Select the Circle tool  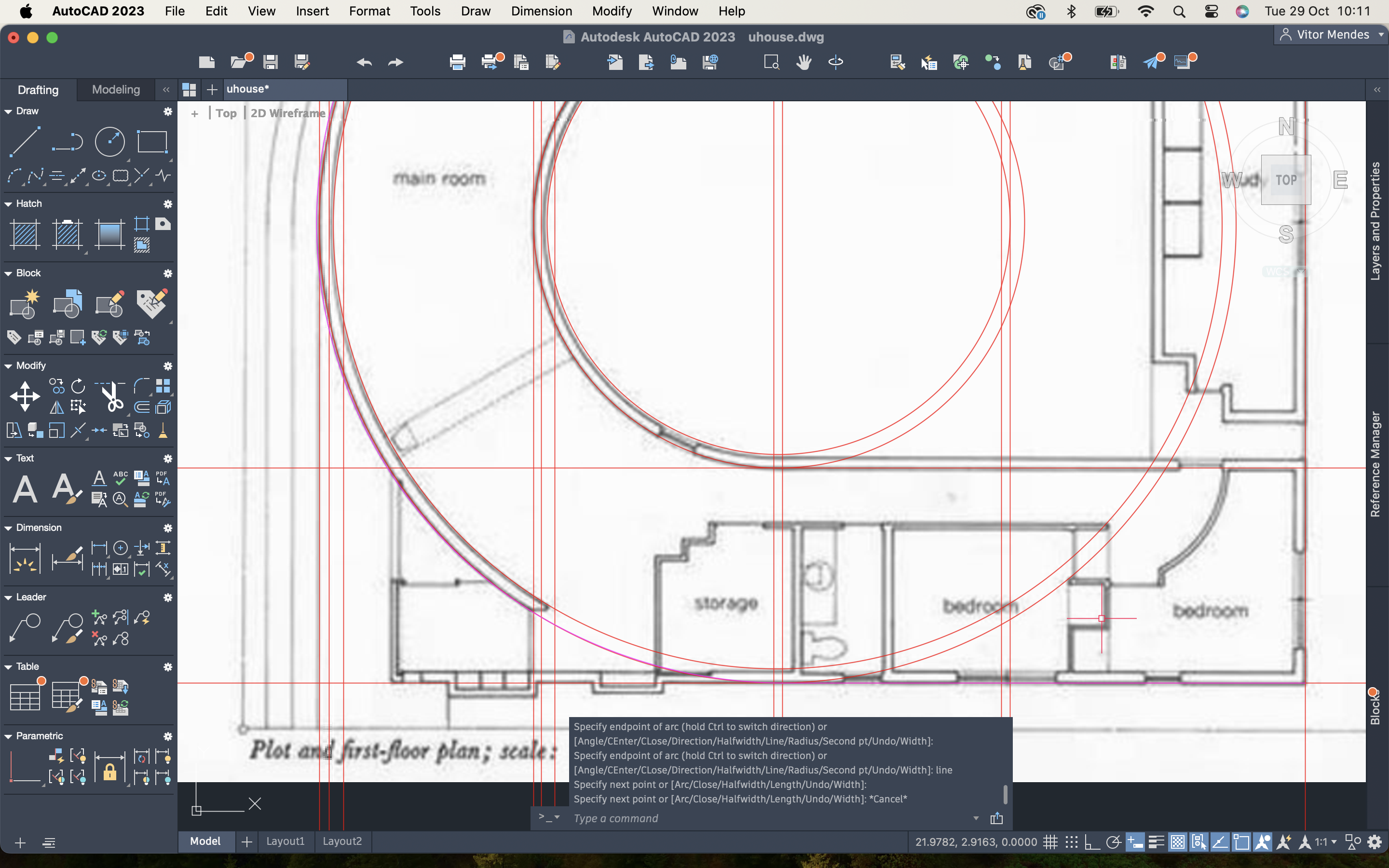point(109,142)
